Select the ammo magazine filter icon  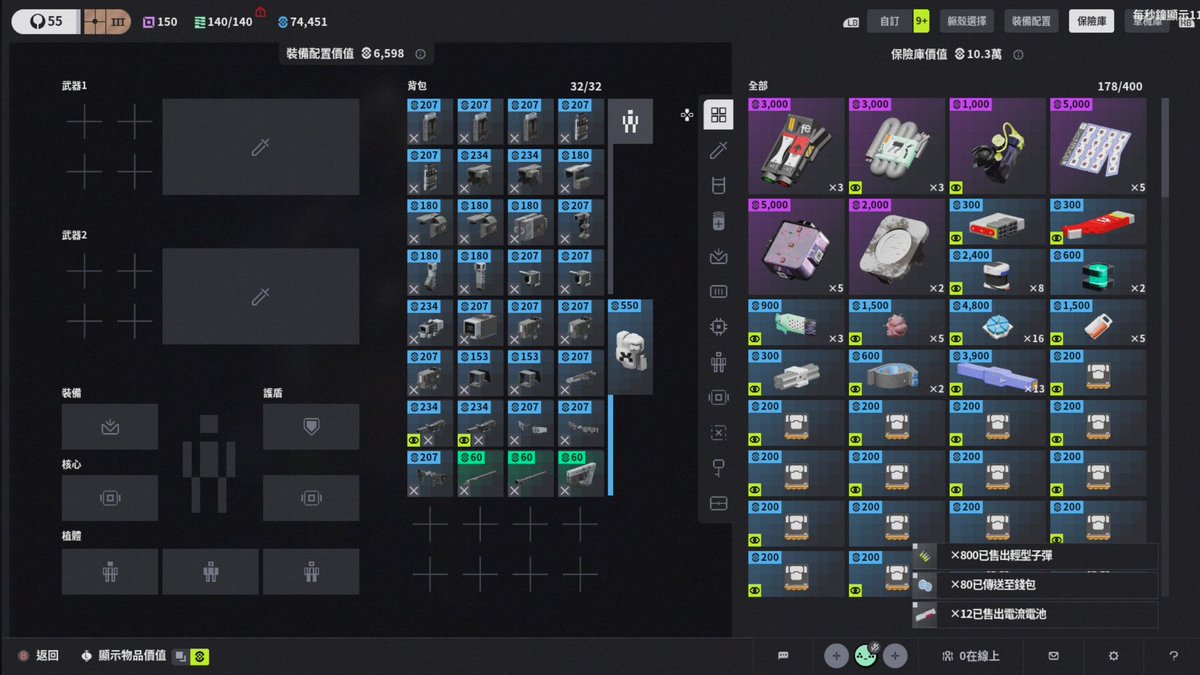(718, 221)
